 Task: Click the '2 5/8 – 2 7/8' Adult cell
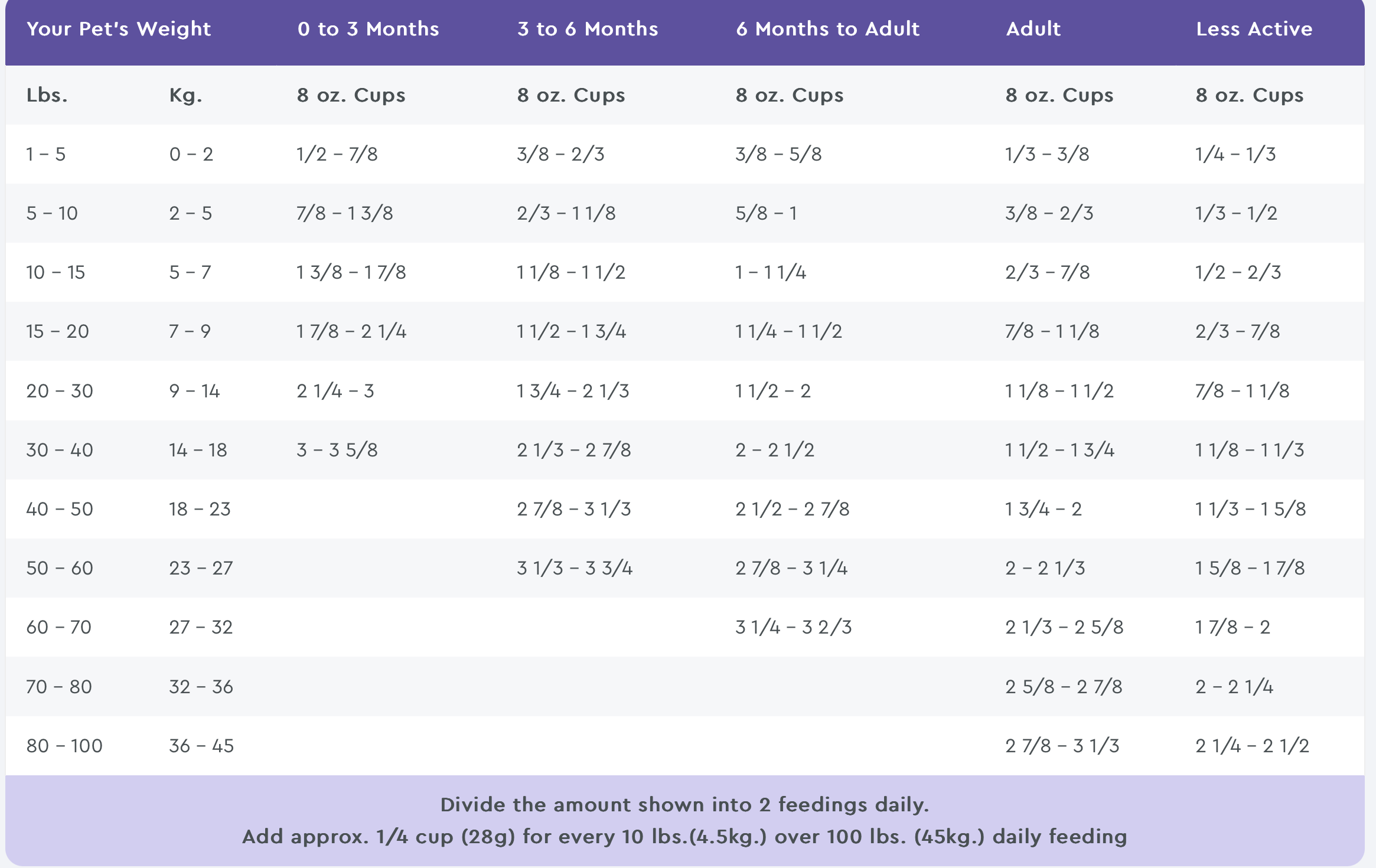(1064, 687)
